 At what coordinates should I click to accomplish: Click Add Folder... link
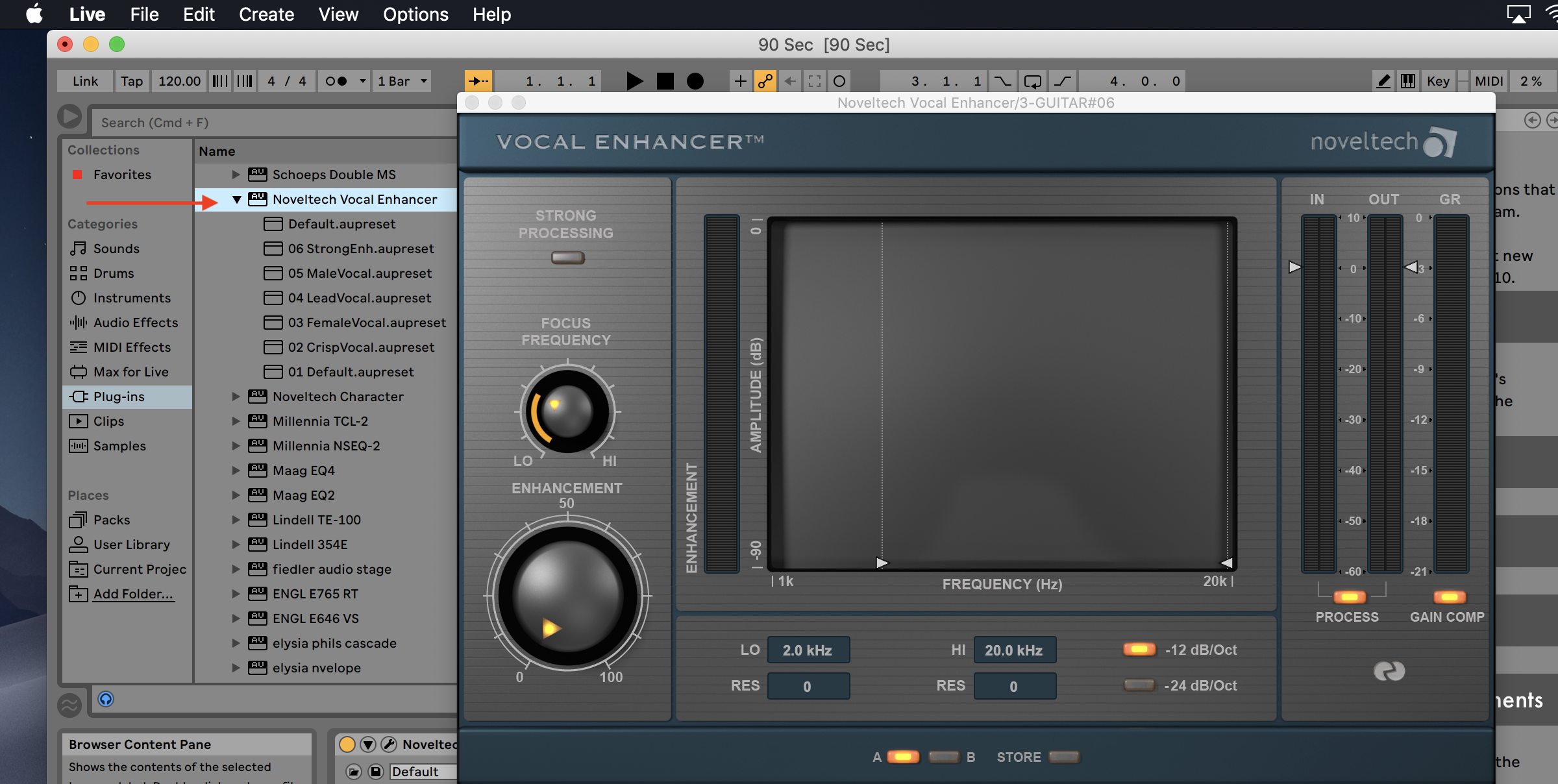133,594
